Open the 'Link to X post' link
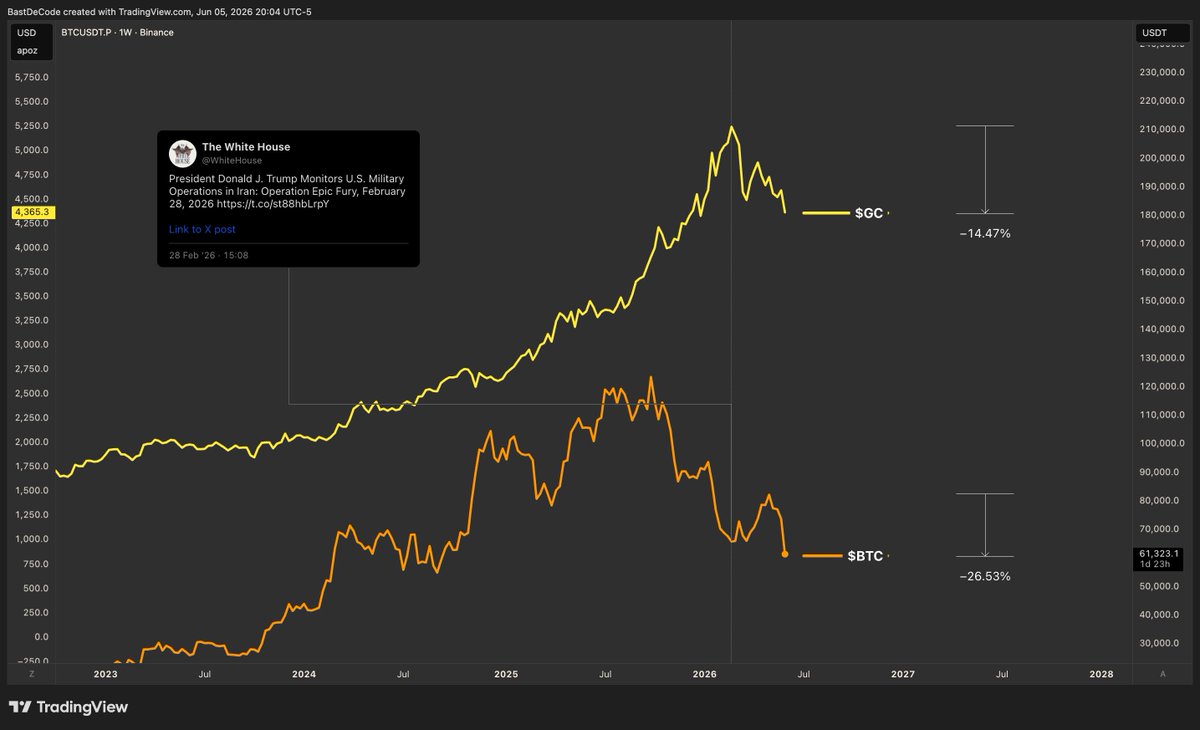The width and height of the screenshot is (1200, 730). pyautogui.click(x=202, y=229)
